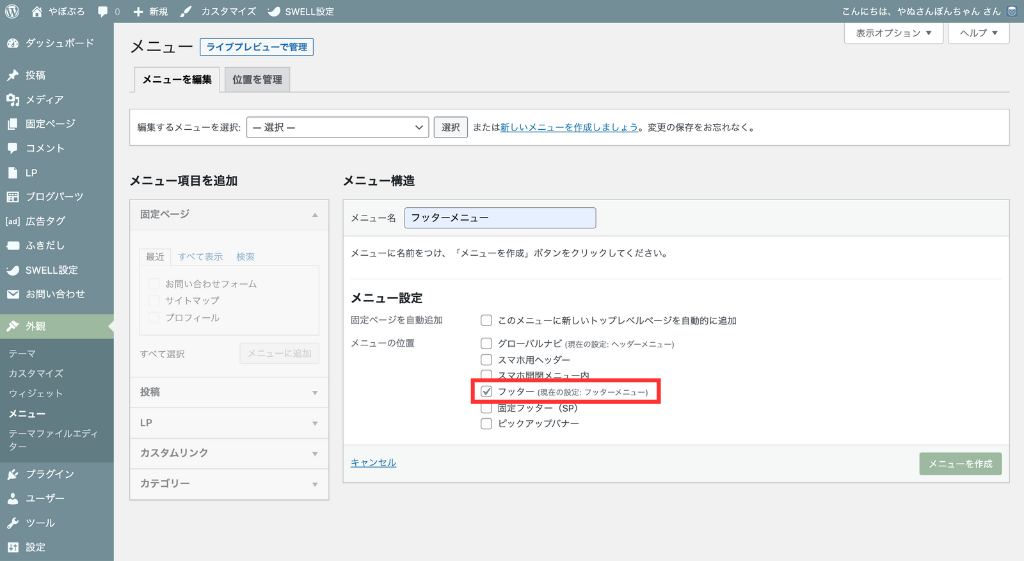The width and height of the screenshot is (1024, 561).
Task: Open the 編集するメニューを選択 dropdown
Action: coord(337,127)
